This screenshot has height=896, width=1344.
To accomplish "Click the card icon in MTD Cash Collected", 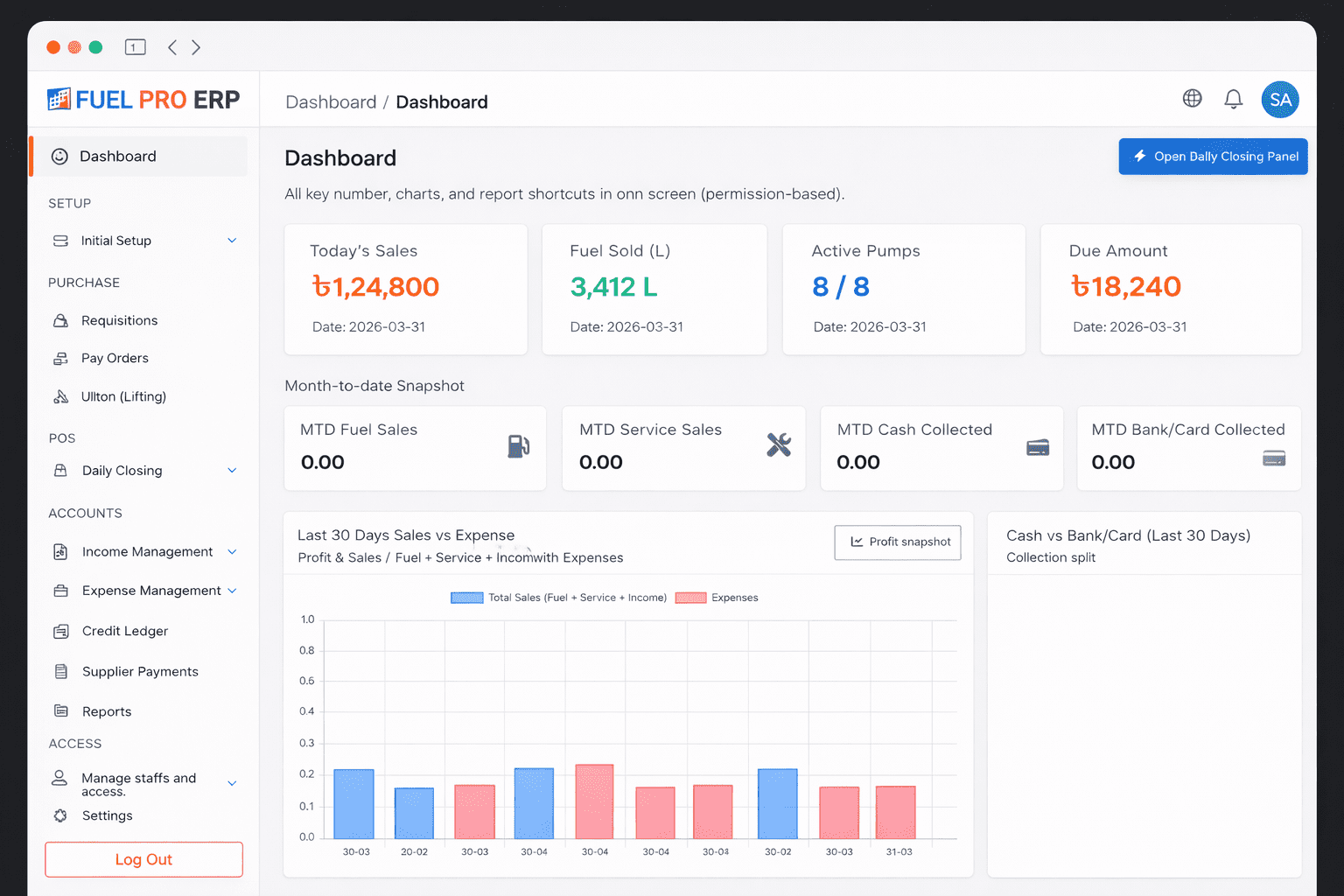I will tap(1038, 448).
